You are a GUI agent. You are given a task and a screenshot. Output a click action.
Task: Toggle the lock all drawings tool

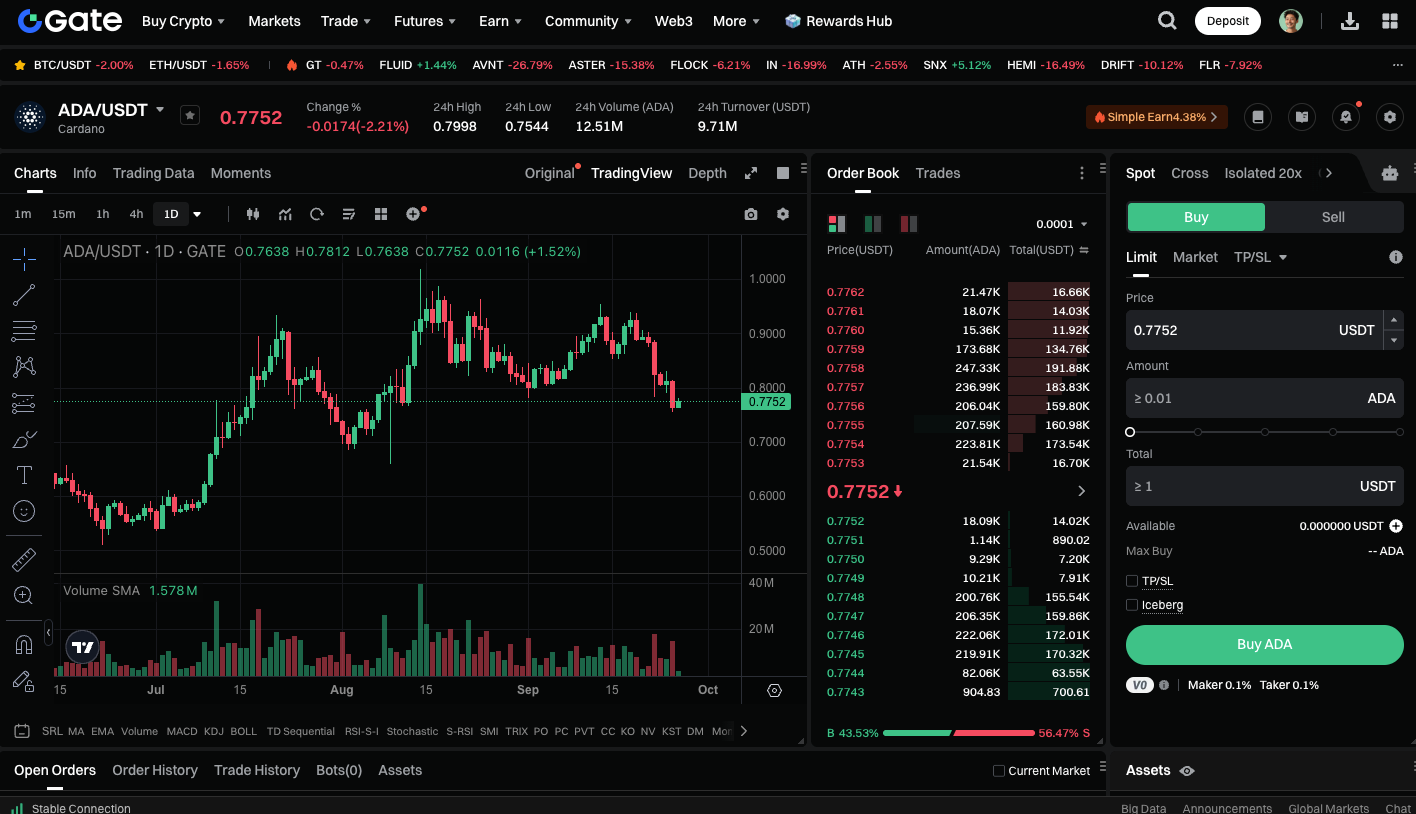[24, 681]
